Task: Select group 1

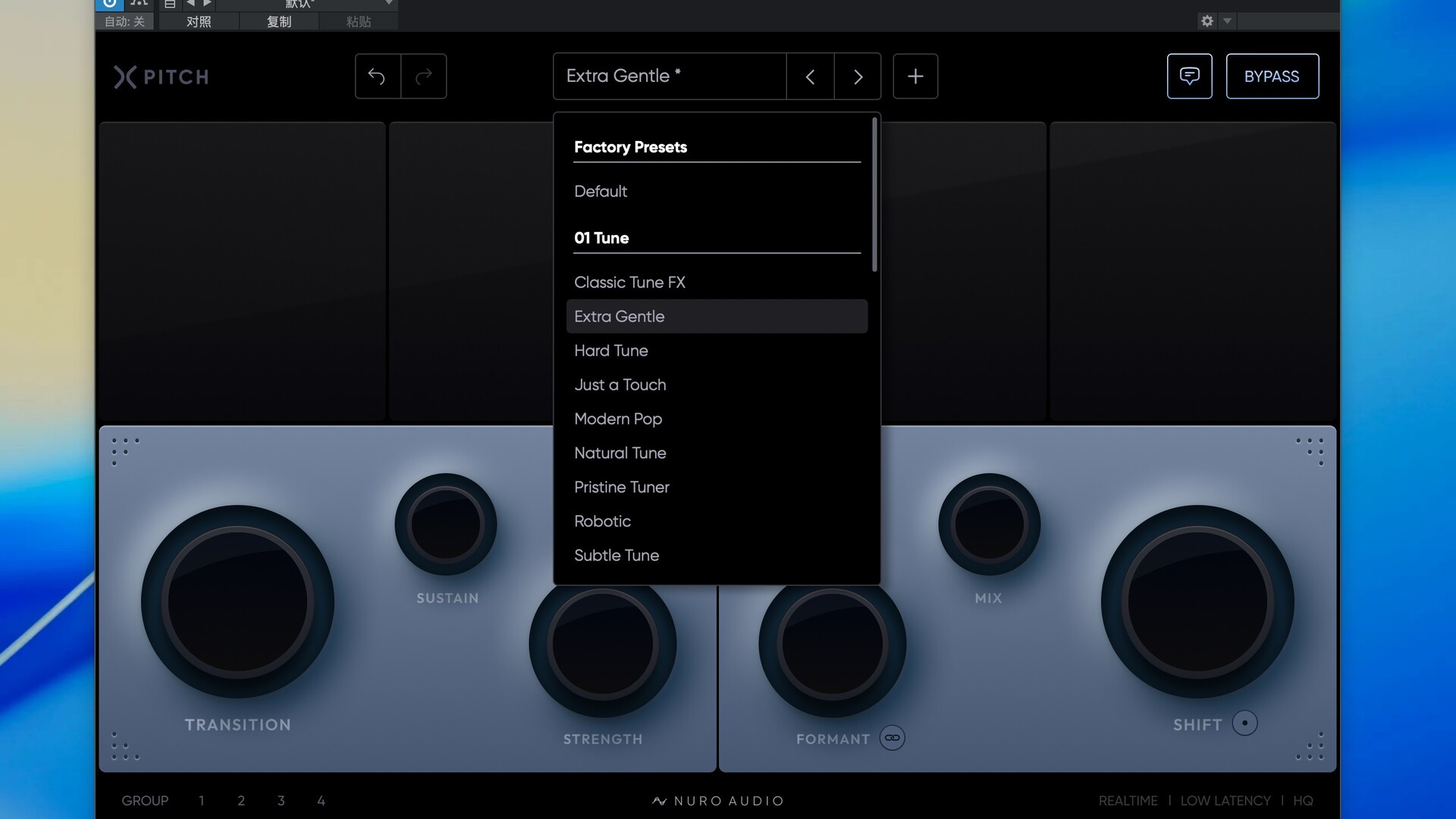Action: pyautogui.click(x=202, y=801)
